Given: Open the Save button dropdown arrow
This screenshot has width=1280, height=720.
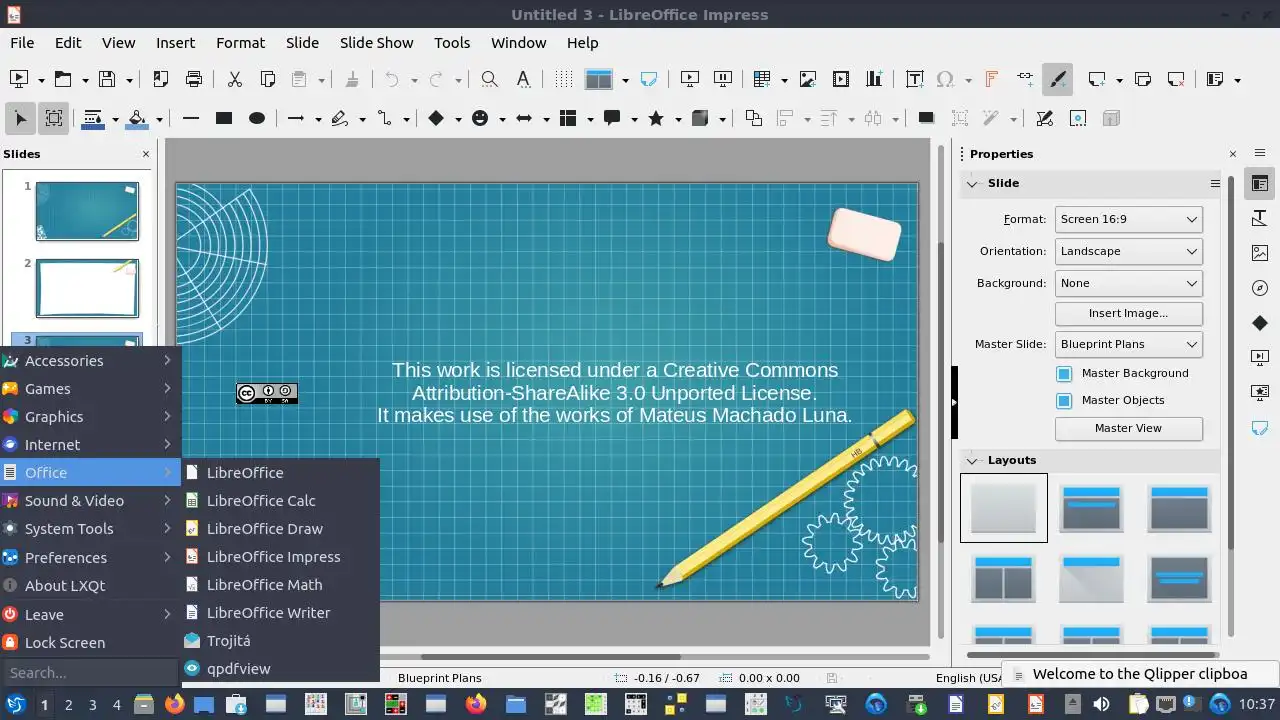Looking at the screenshot, I should pos(129,80).
